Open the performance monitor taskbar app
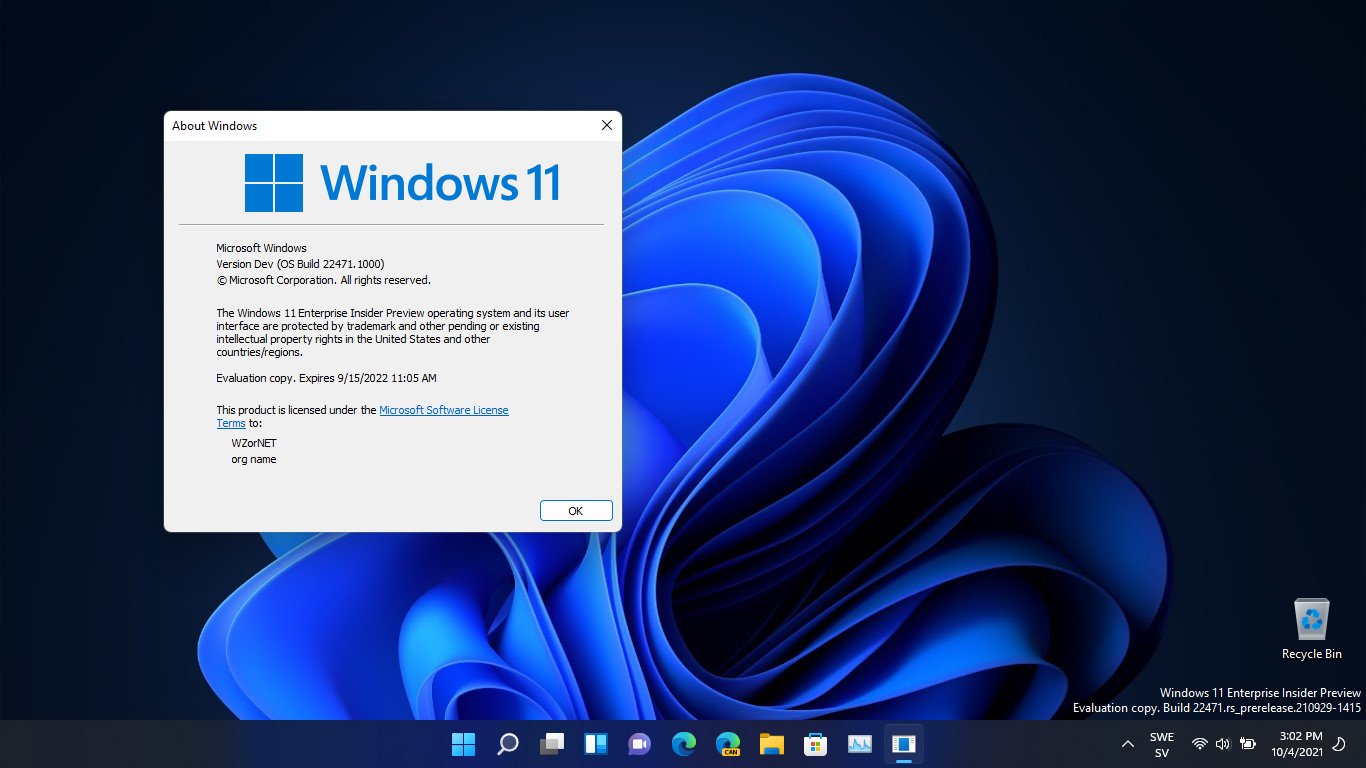Screen dimensions: 1366x768 point(860,744)
